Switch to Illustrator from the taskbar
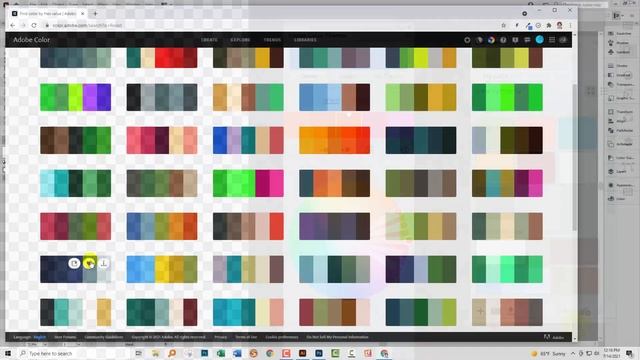 [302, 353]
